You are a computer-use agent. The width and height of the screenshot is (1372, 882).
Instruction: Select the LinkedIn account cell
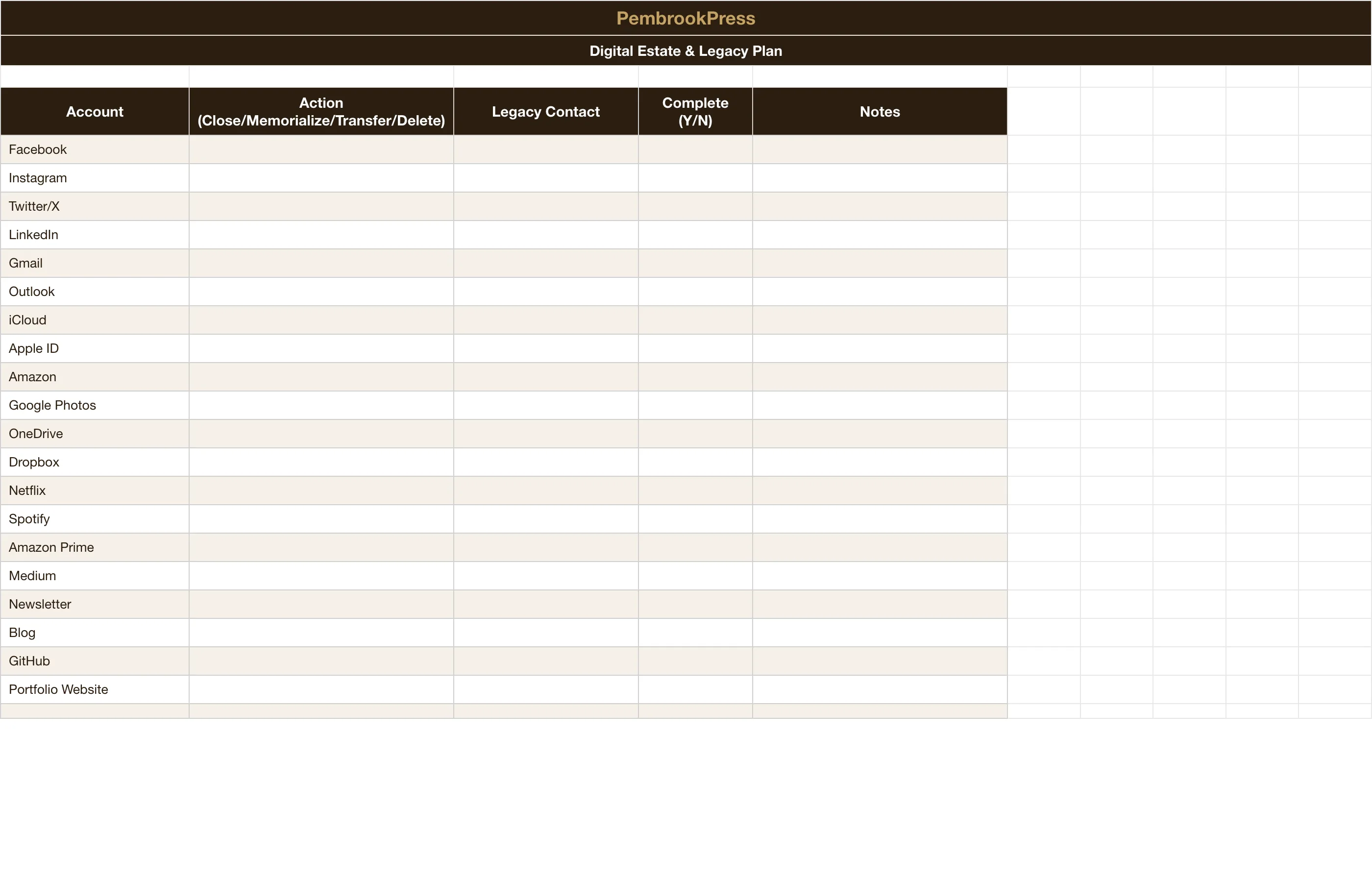point(95,235)
